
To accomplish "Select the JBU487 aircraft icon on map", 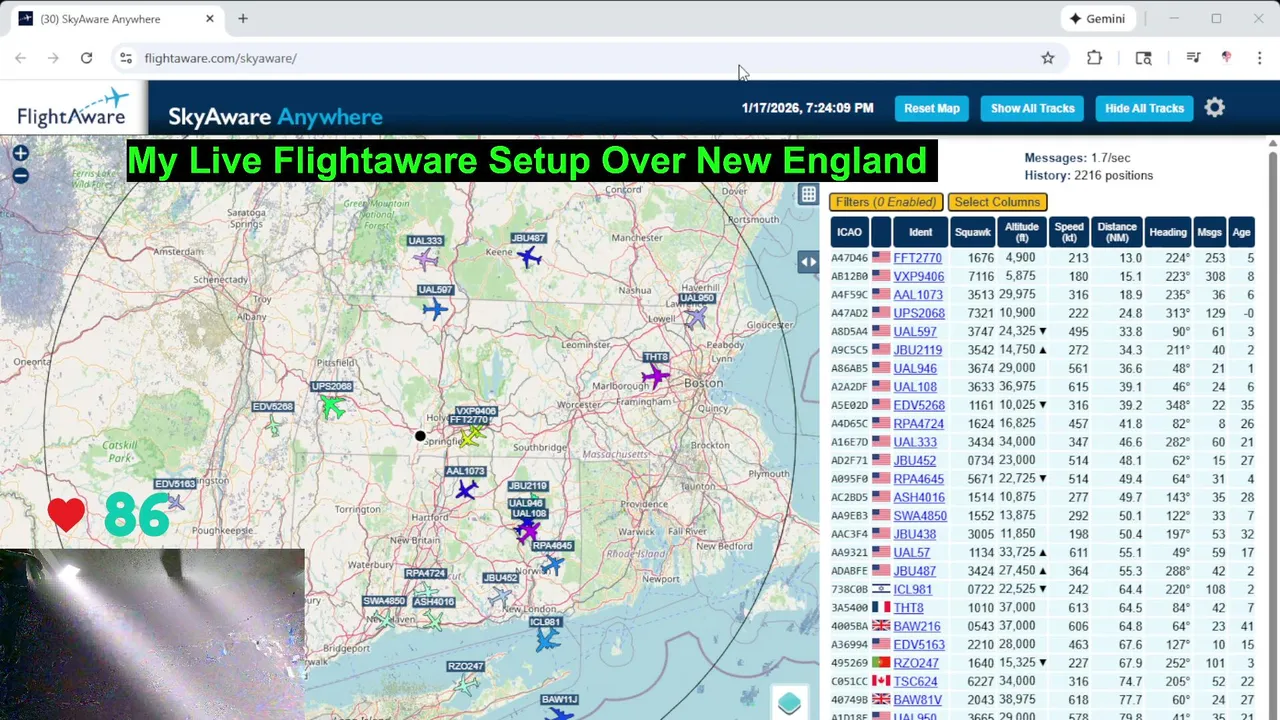I will (529, 257).
